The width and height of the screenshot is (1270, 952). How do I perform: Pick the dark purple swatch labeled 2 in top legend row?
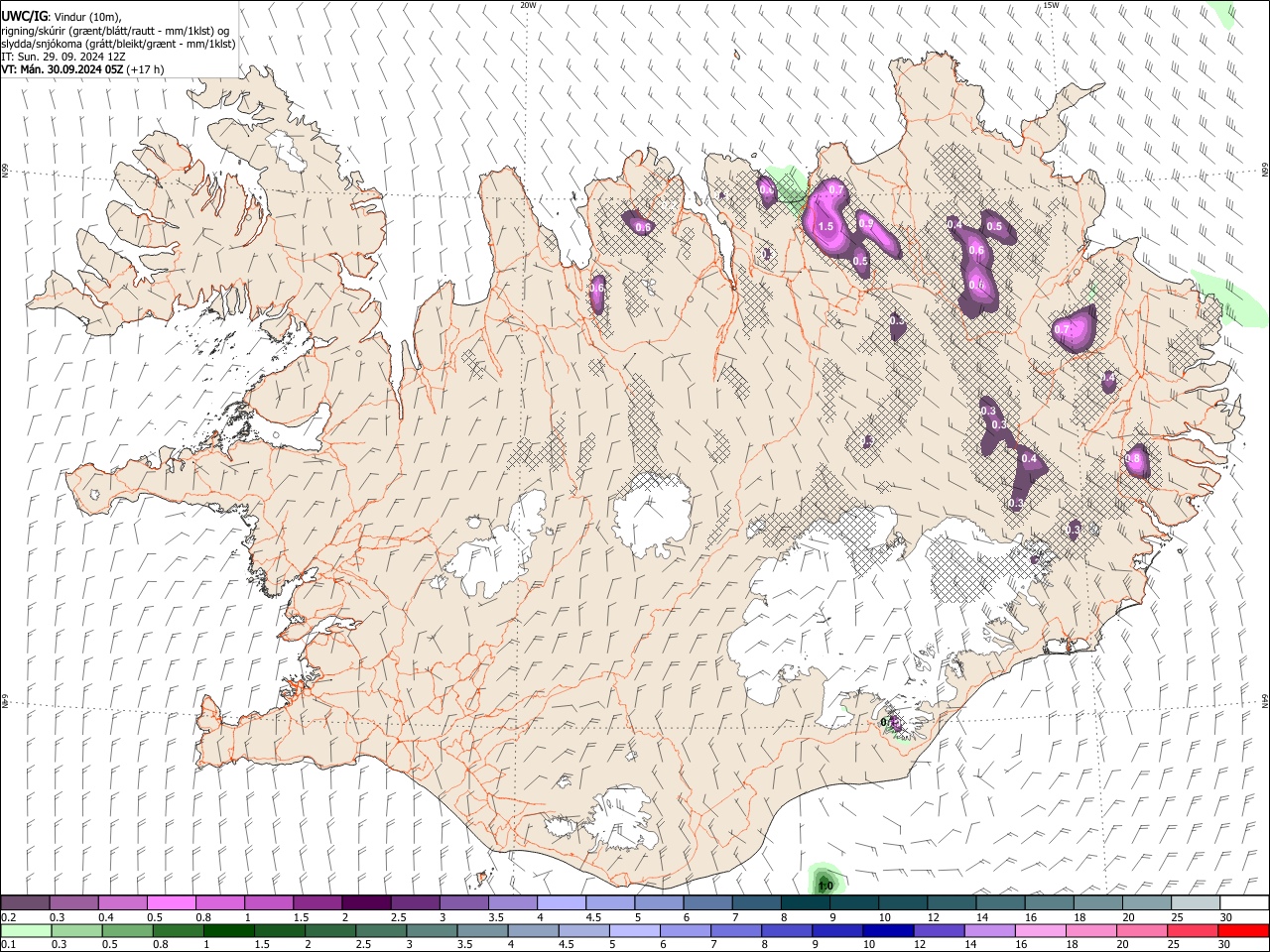click(365, 903)
